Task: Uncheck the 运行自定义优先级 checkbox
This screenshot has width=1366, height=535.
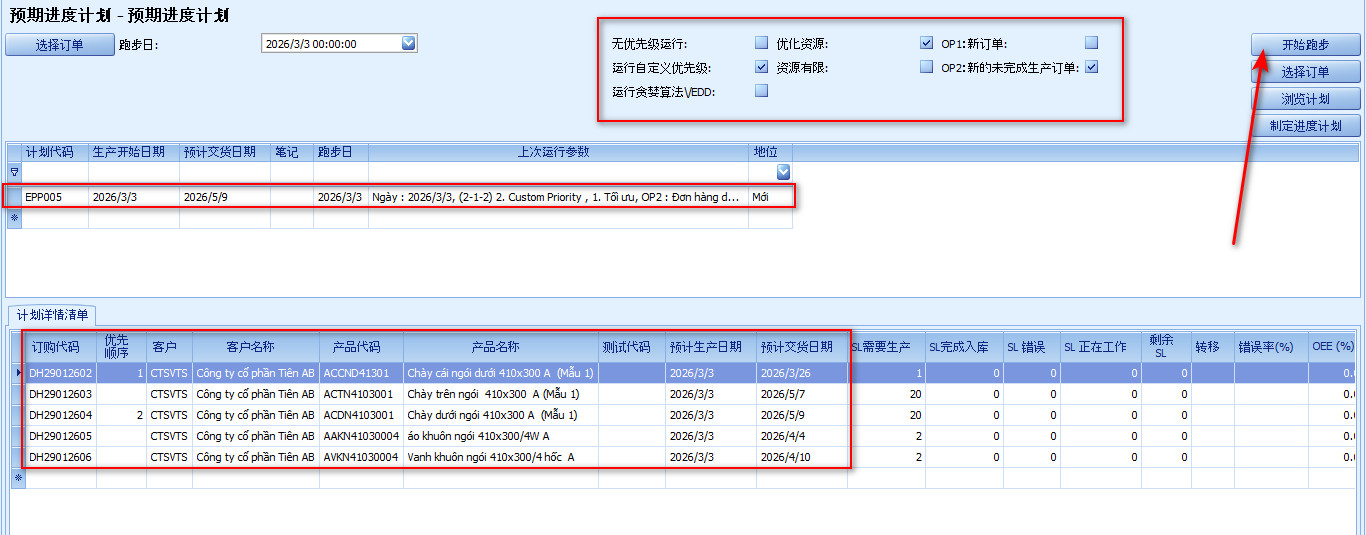Action: [762, 68]
